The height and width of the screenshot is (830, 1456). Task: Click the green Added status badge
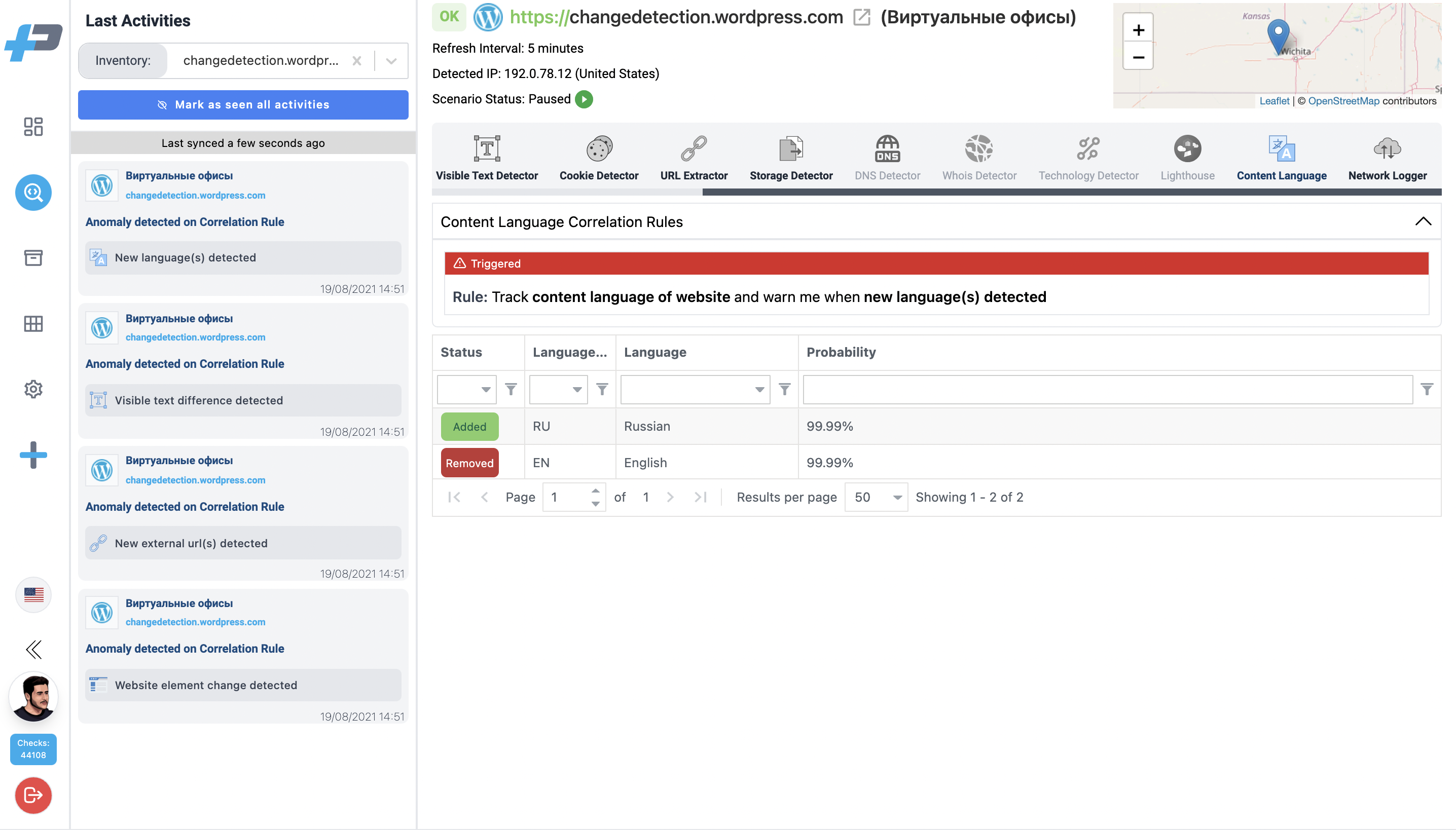(x=469, y=427)
